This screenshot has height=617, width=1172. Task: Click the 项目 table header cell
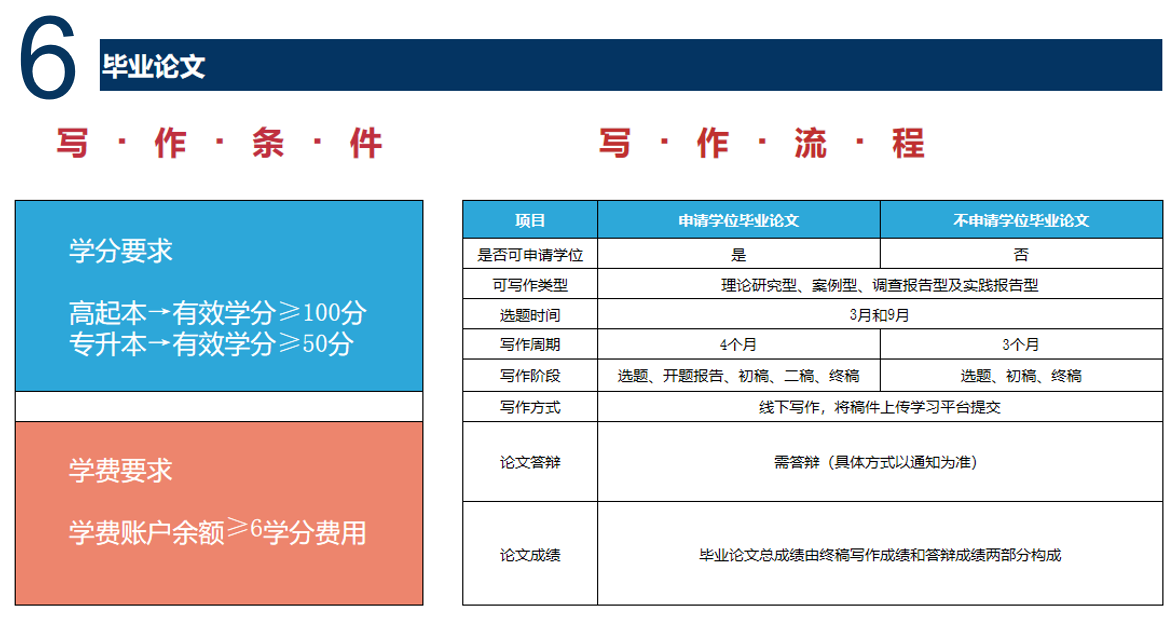tap(530, 220)
